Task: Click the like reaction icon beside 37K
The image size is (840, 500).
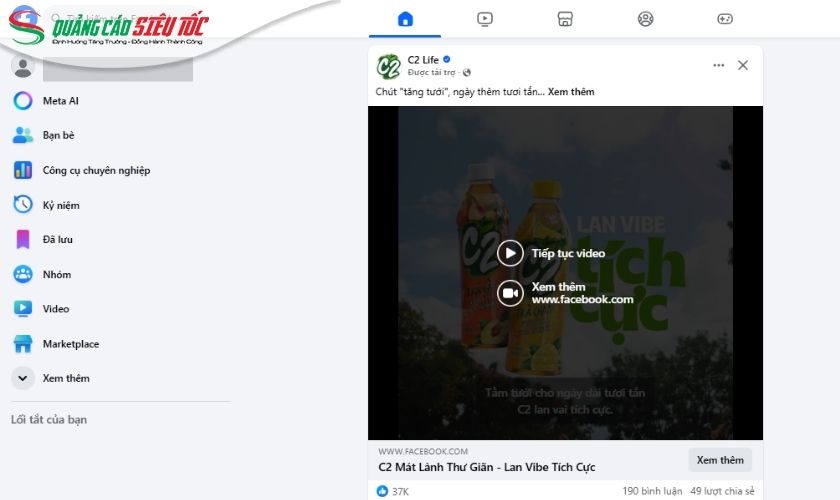Action: point(382,491)
